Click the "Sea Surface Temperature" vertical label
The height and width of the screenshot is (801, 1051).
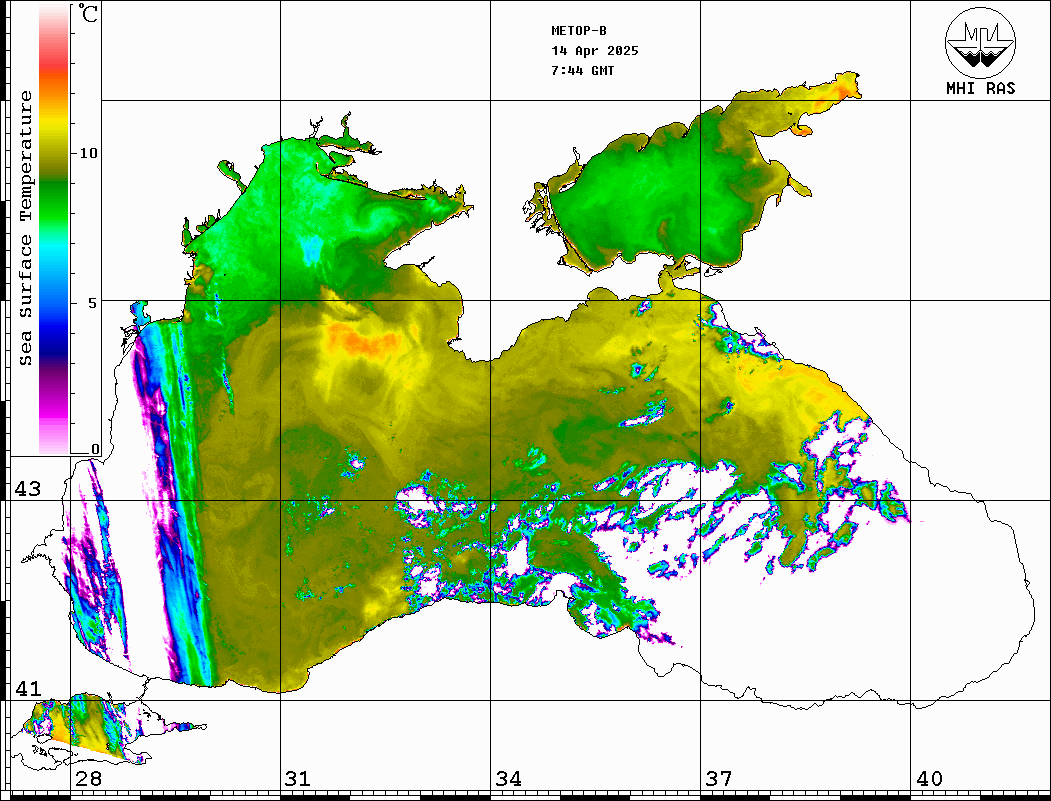coord(25,228)
